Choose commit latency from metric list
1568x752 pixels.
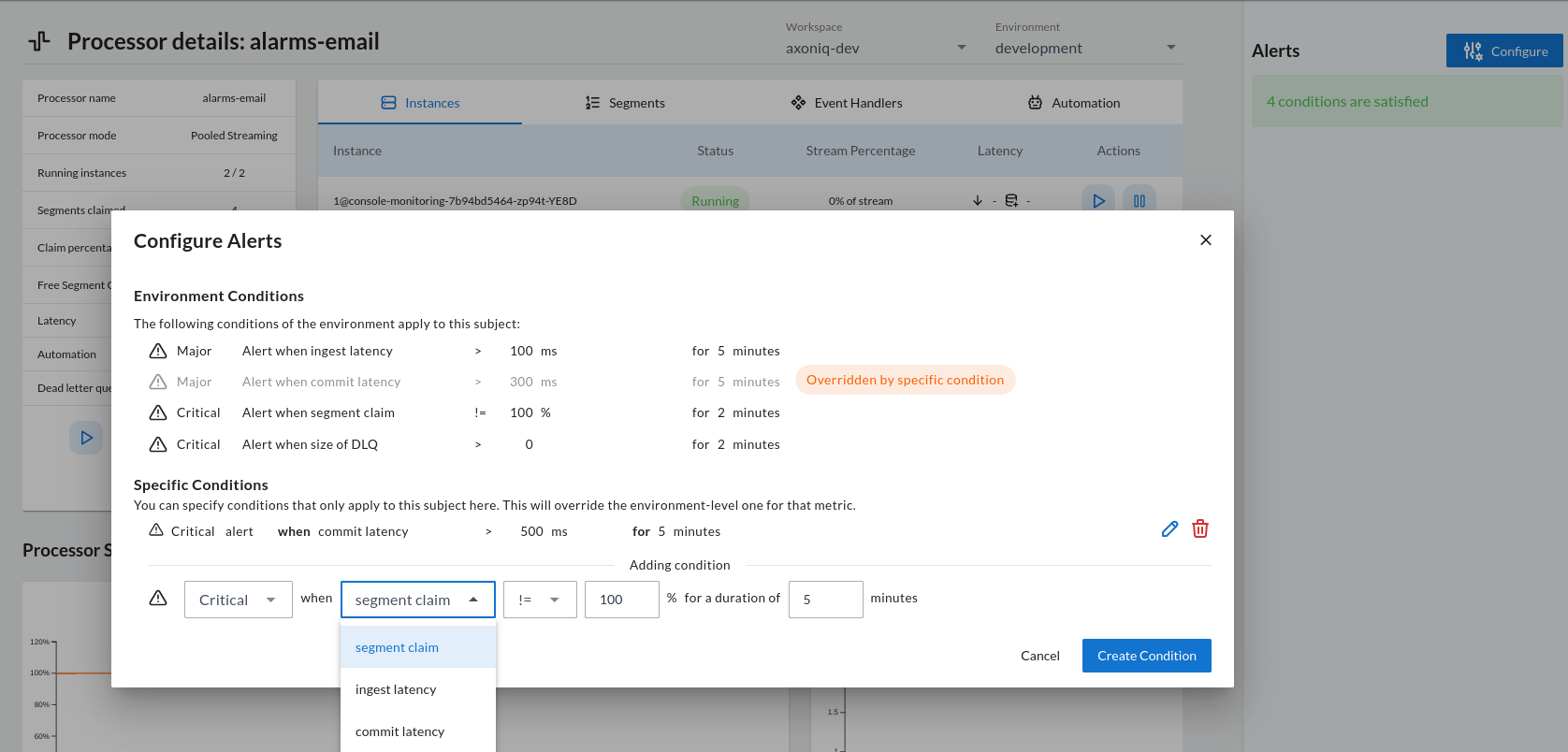point(418,731)
